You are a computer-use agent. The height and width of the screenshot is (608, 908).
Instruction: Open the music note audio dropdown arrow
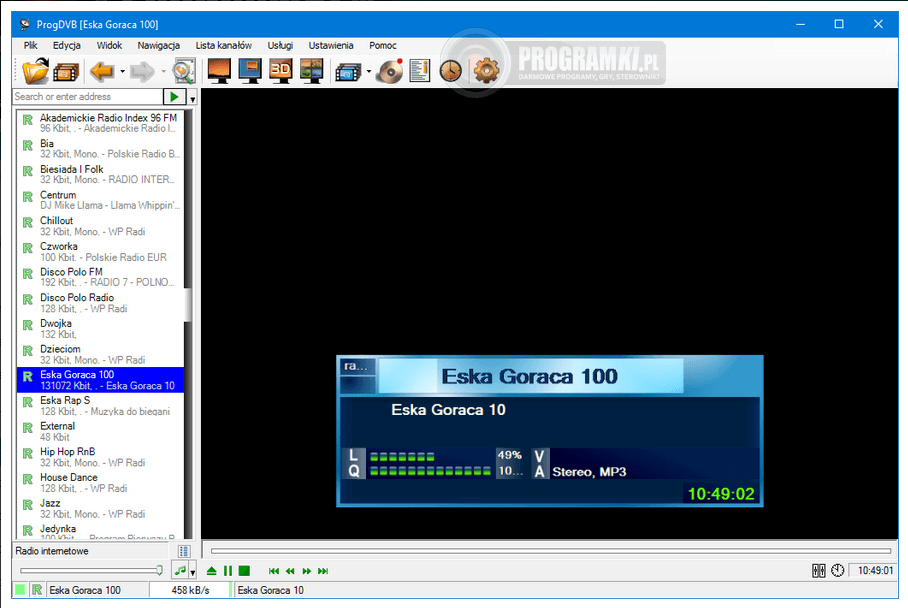point(192,572)
